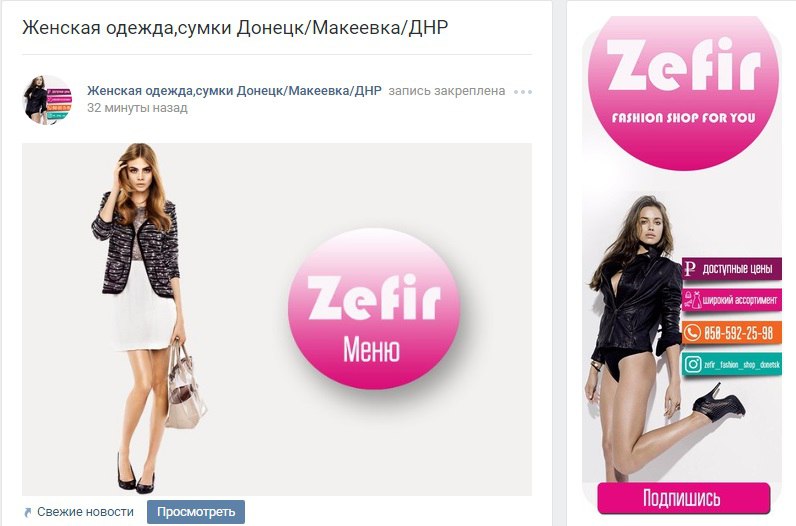Click the community avatar thumbnail
The image size is (796, 526).
pyautogui.click(x=48, y=100)
